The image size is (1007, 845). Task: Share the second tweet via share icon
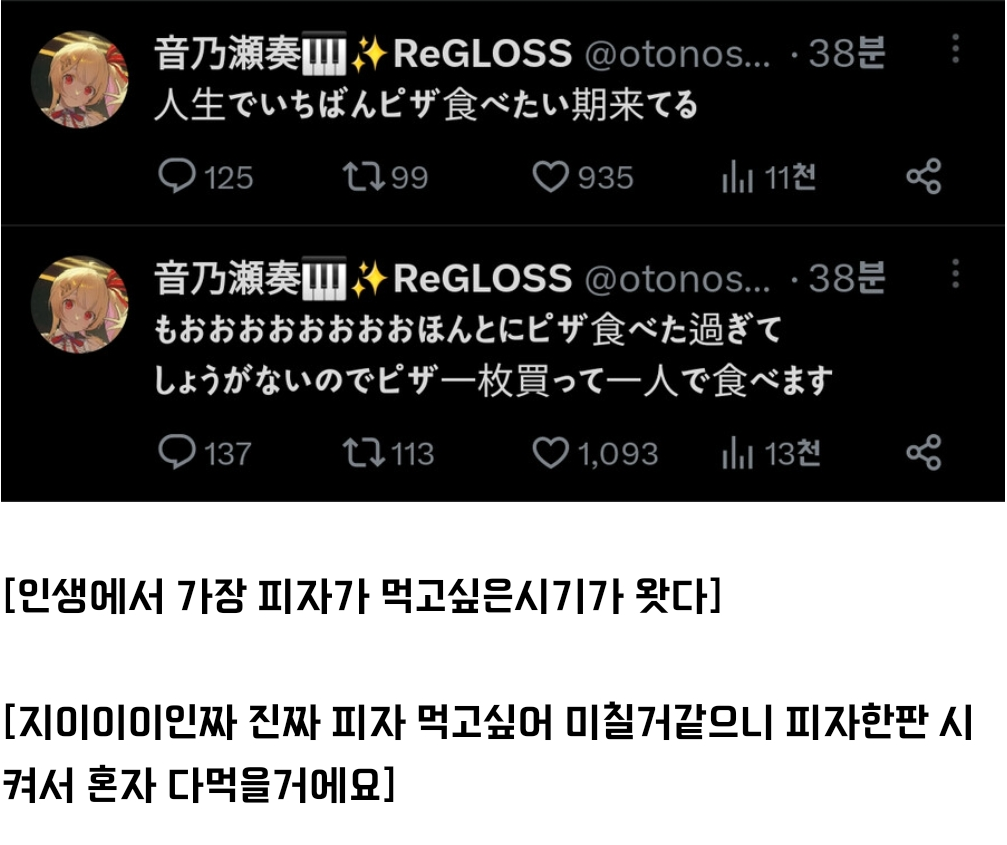[924, 452]
